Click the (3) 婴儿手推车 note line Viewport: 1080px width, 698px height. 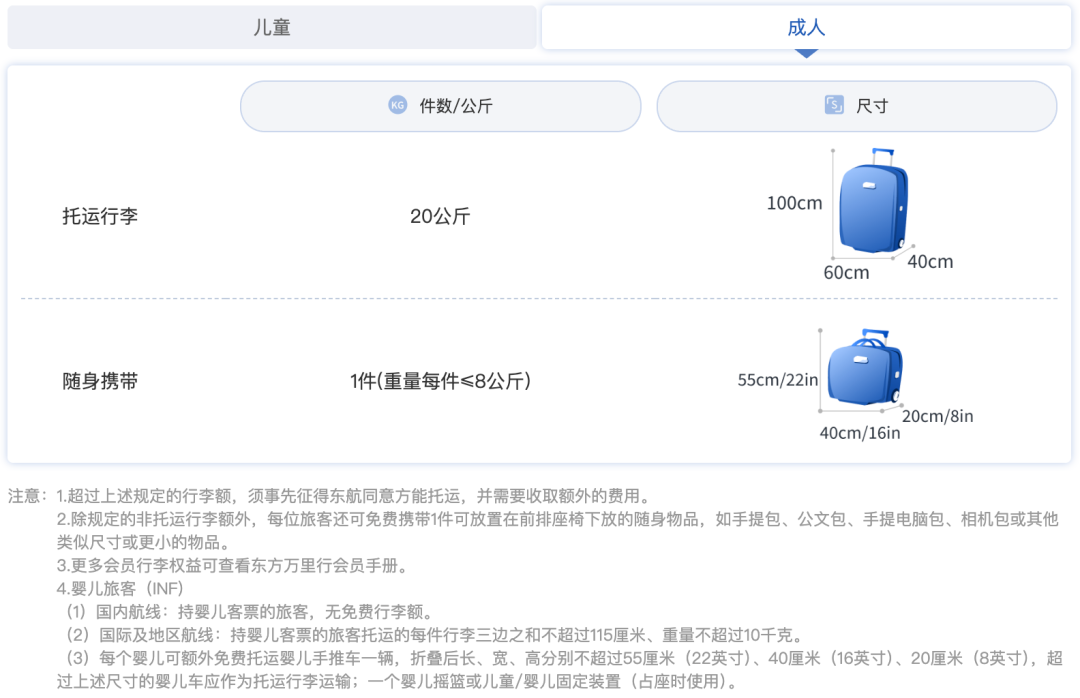pos(560,670)
